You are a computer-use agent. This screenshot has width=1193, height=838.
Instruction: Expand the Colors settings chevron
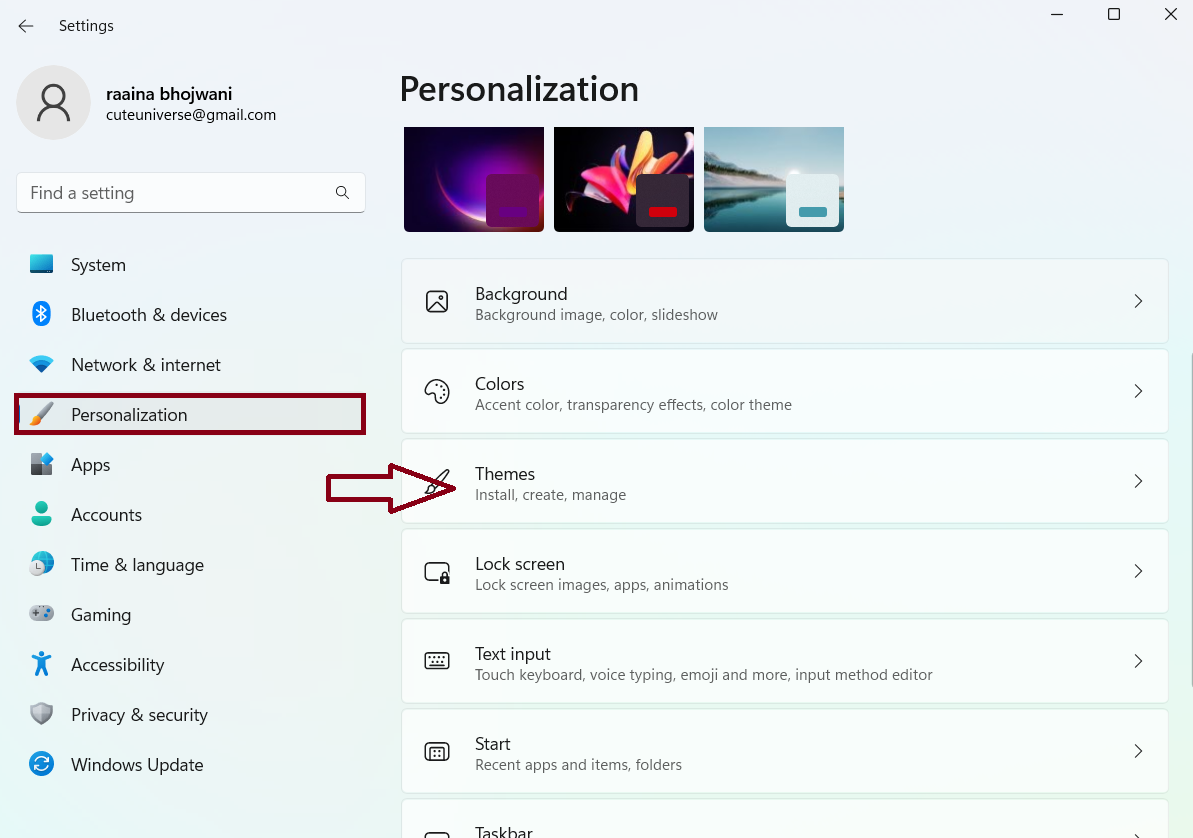[x=1138, y=391]
